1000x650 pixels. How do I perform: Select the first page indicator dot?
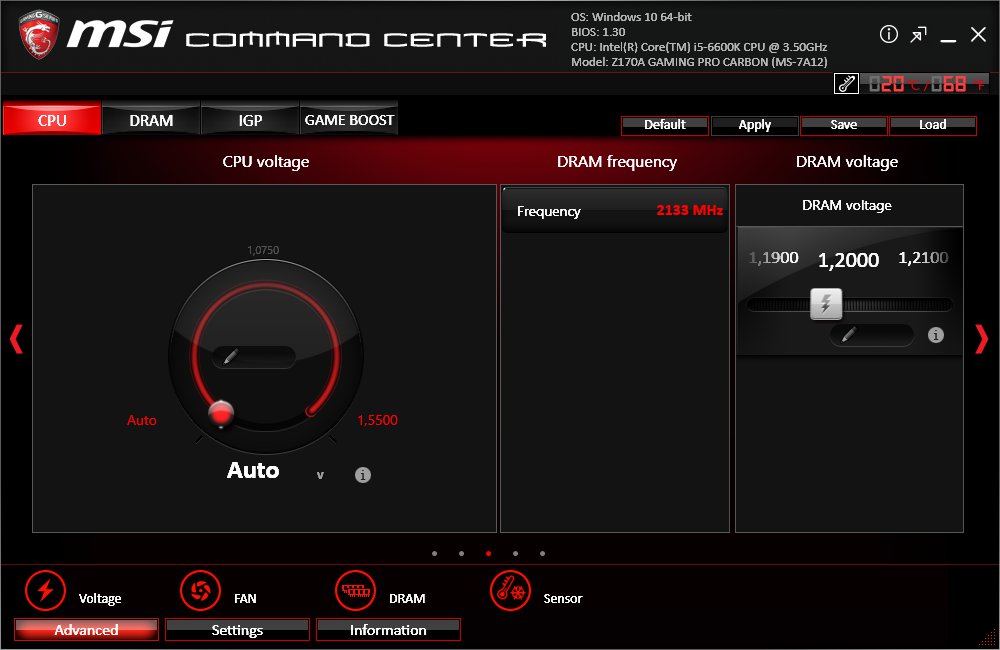[434, 553]
